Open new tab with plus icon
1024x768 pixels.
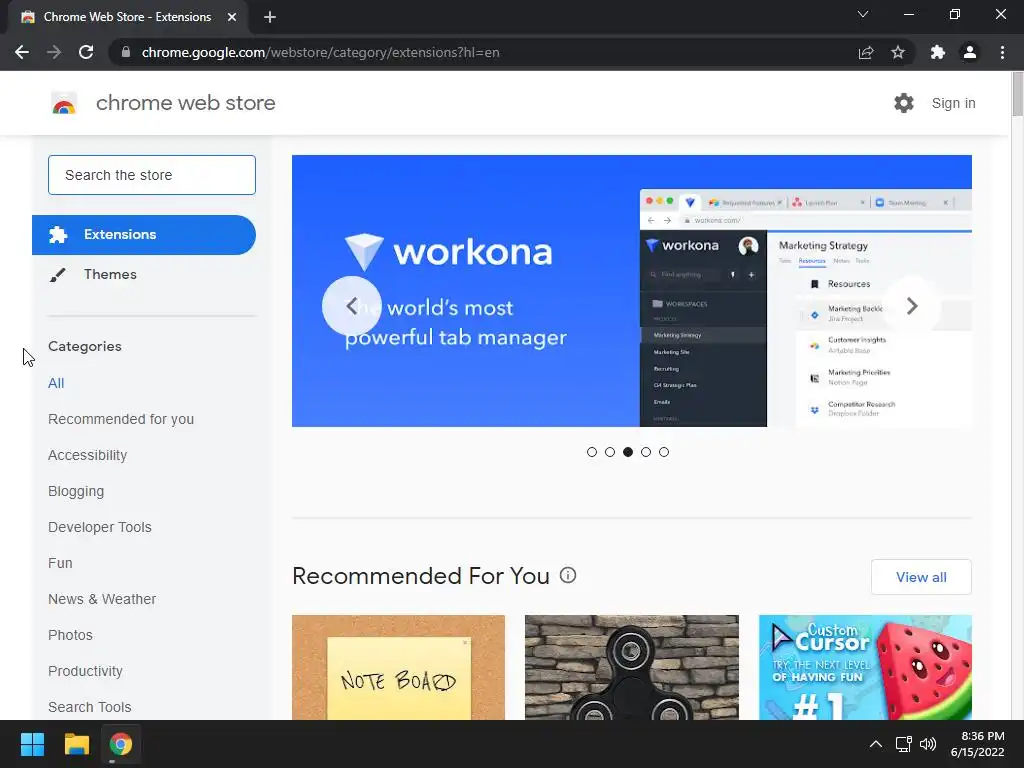point(270,17)
